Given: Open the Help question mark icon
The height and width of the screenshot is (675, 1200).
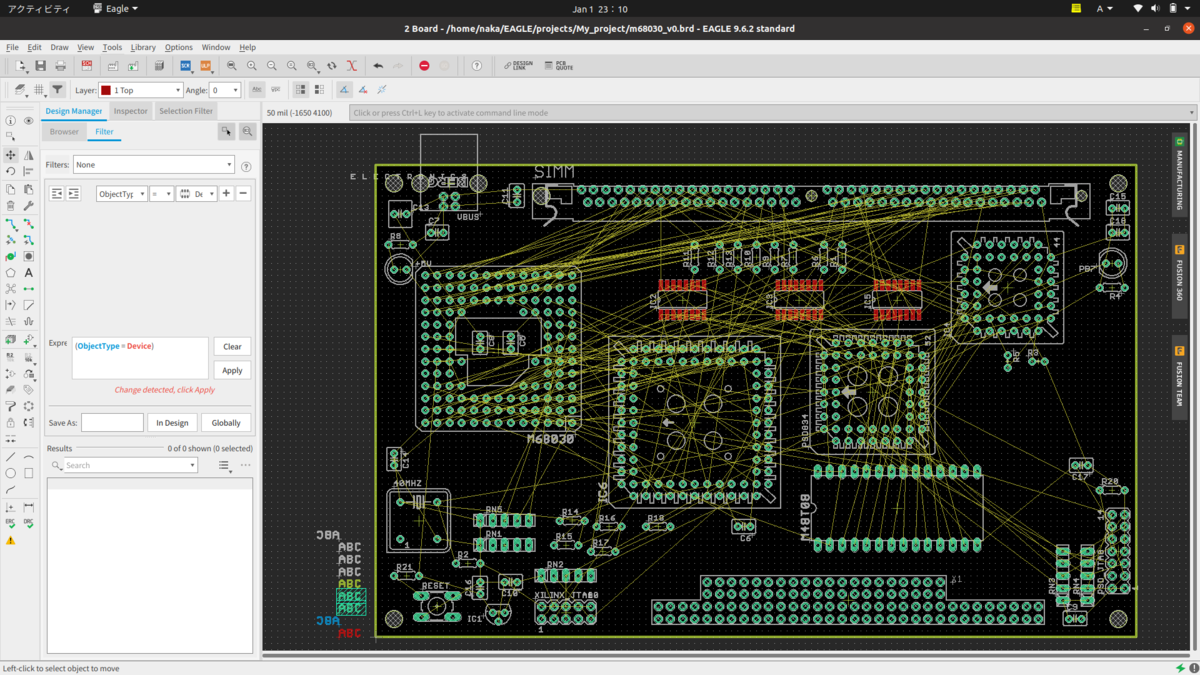Looking at the screenshot, I should (477, 66).
